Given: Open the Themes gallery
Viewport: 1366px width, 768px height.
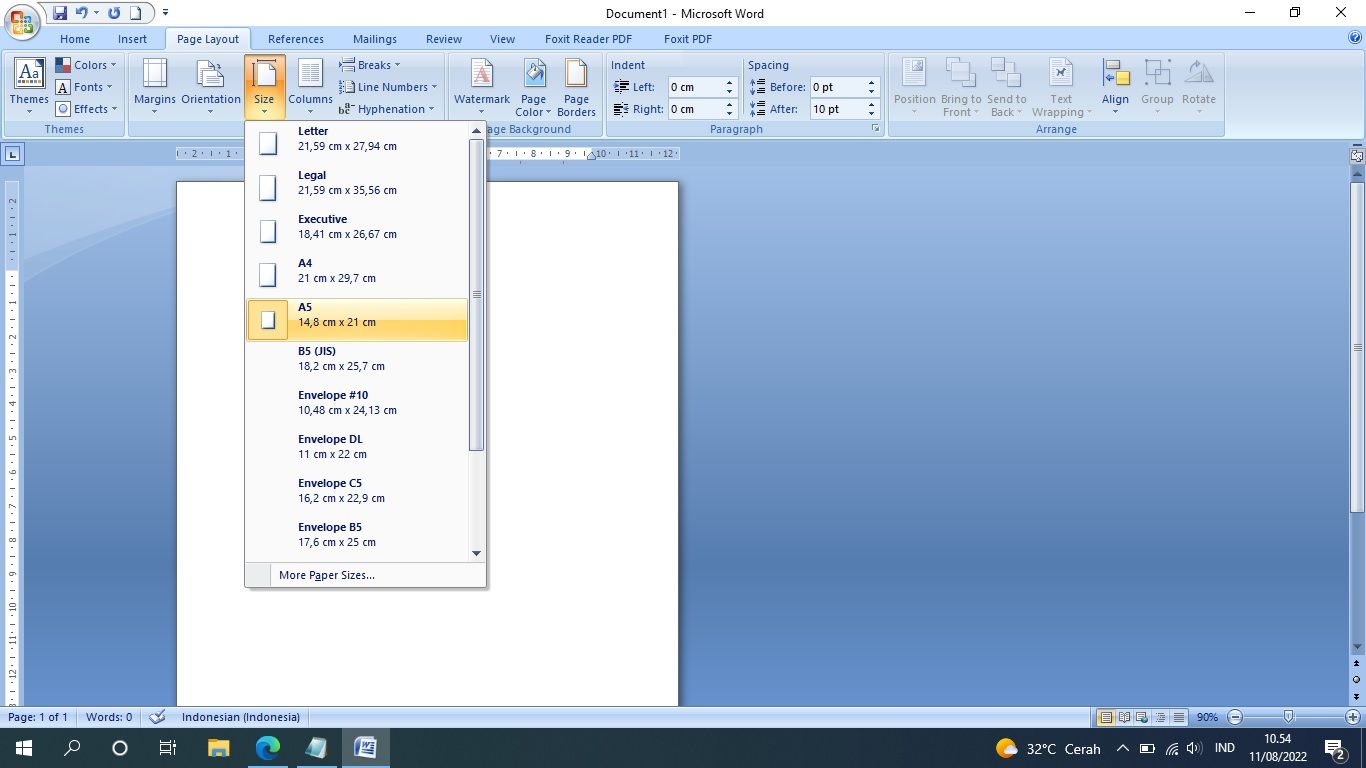Looking at the screenshot, I should (29, 87).
